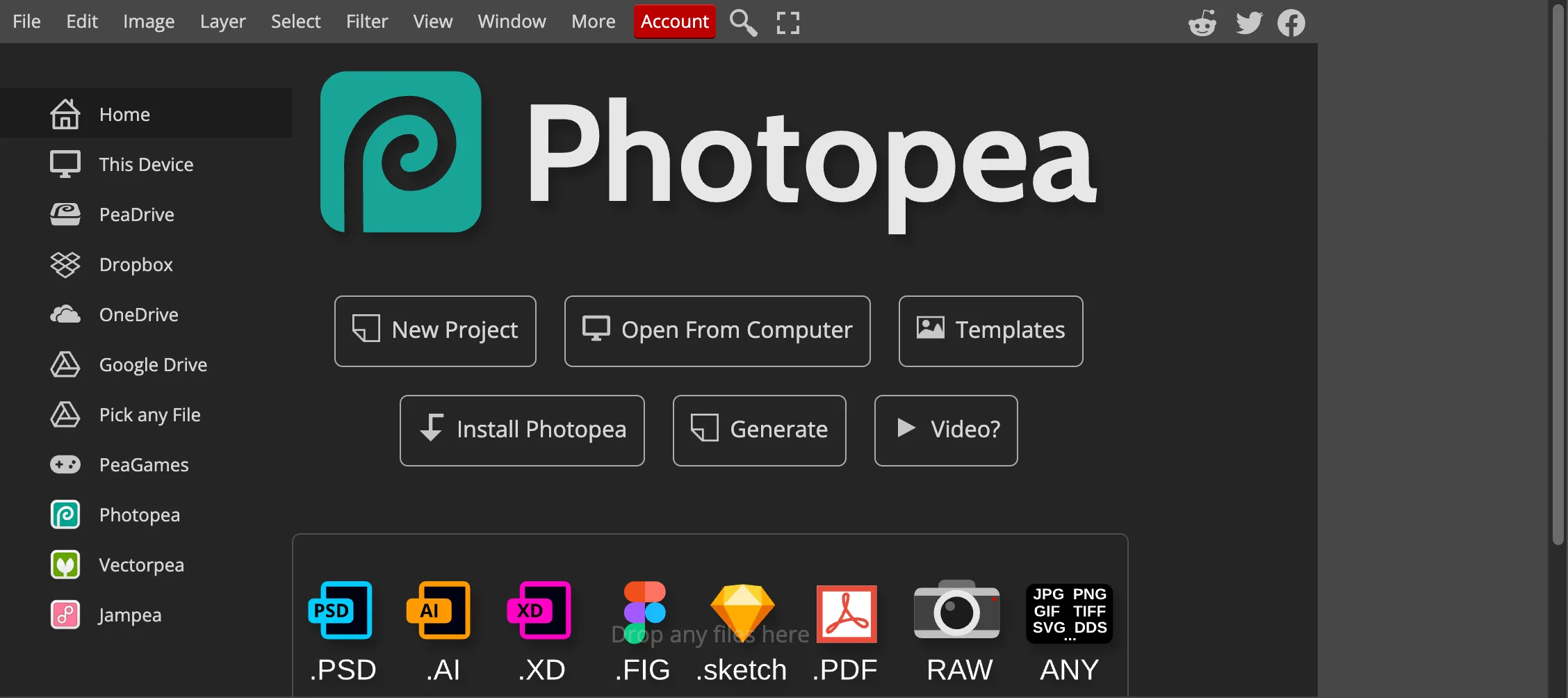Open the Image menu
This screenshot has height=698, width=1568.
pyautogui.click(x=149, y=22)
